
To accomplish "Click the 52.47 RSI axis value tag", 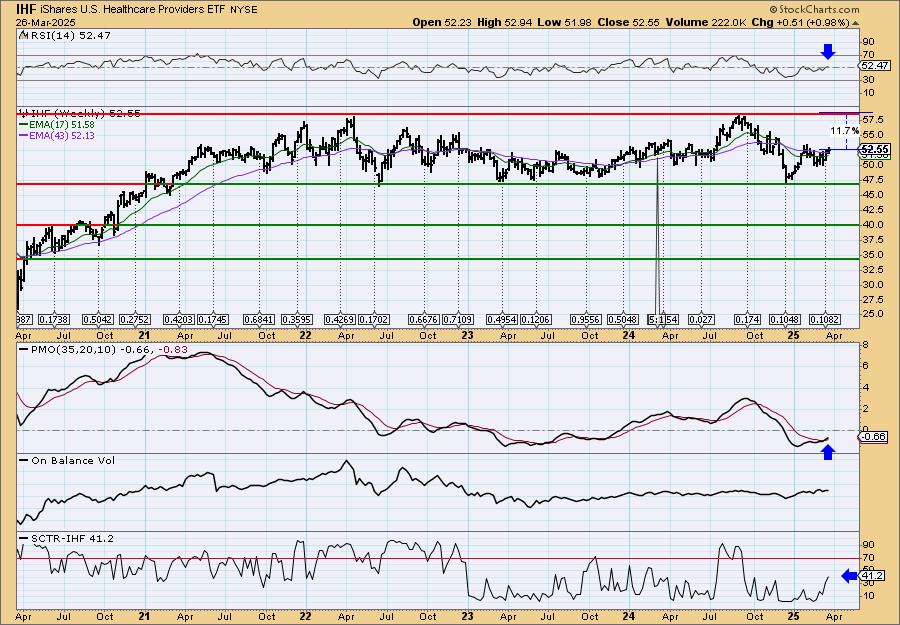I will pyautogui.click(x=874, y=66).
